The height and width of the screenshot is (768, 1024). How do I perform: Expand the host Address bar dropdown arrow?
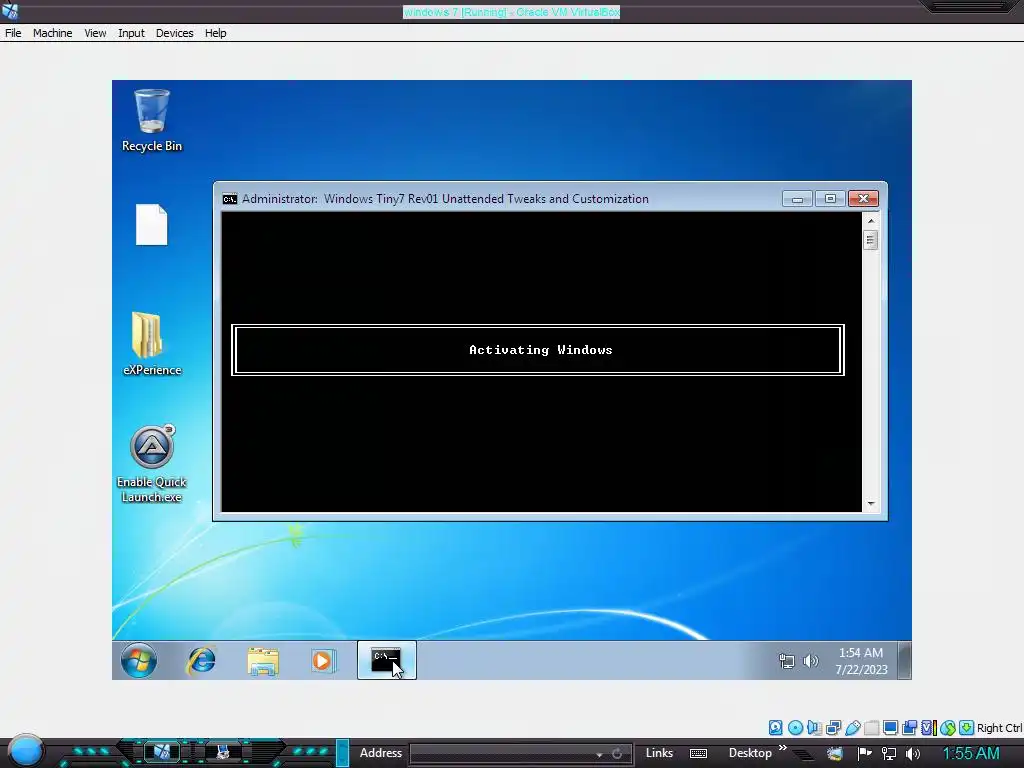coord(600,754)
